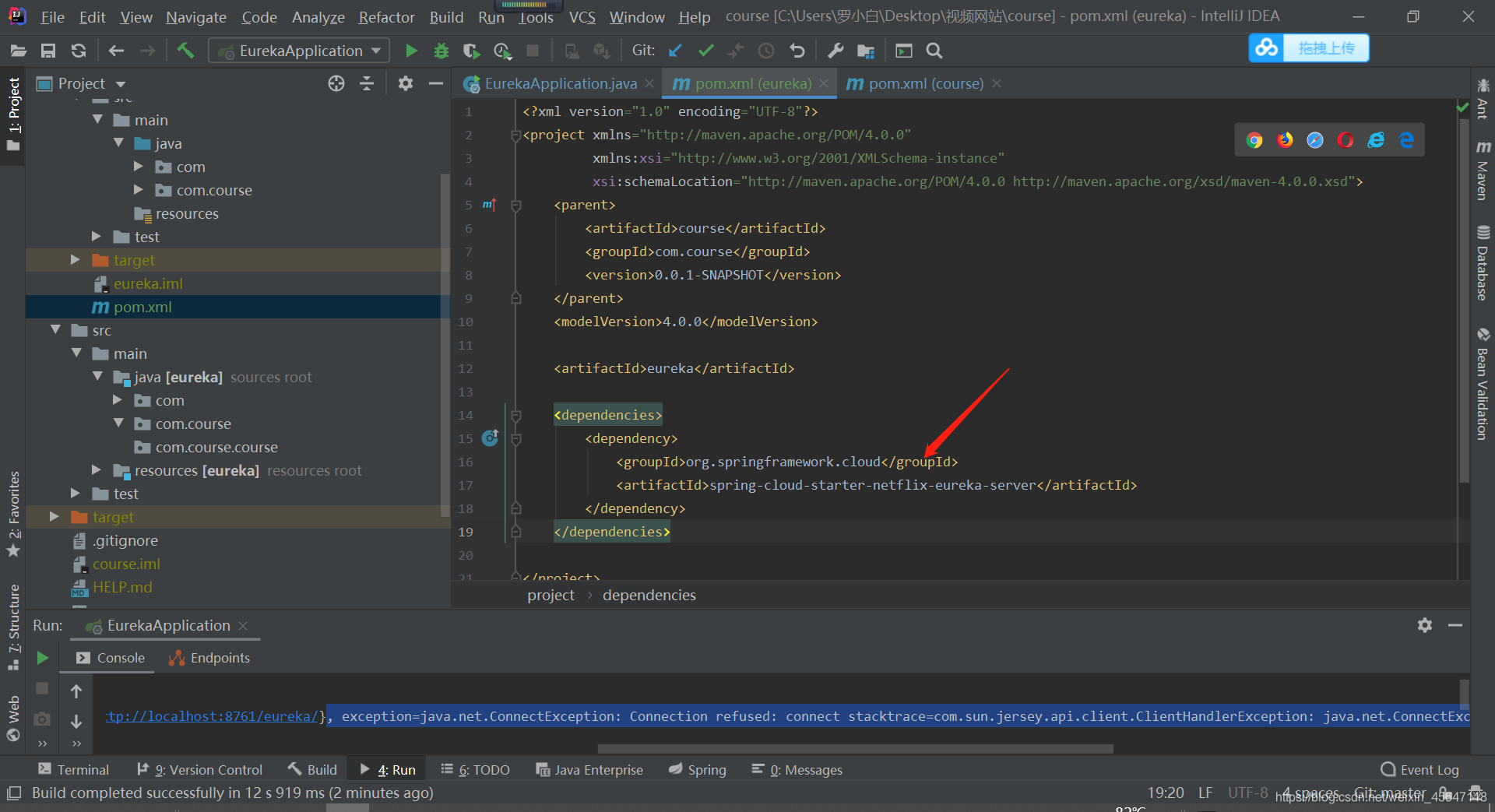Switch to Endpoints tab in Run panel
Image resolution: width=1495 pixels, height=812 pixels.
[x=209, y=658]
